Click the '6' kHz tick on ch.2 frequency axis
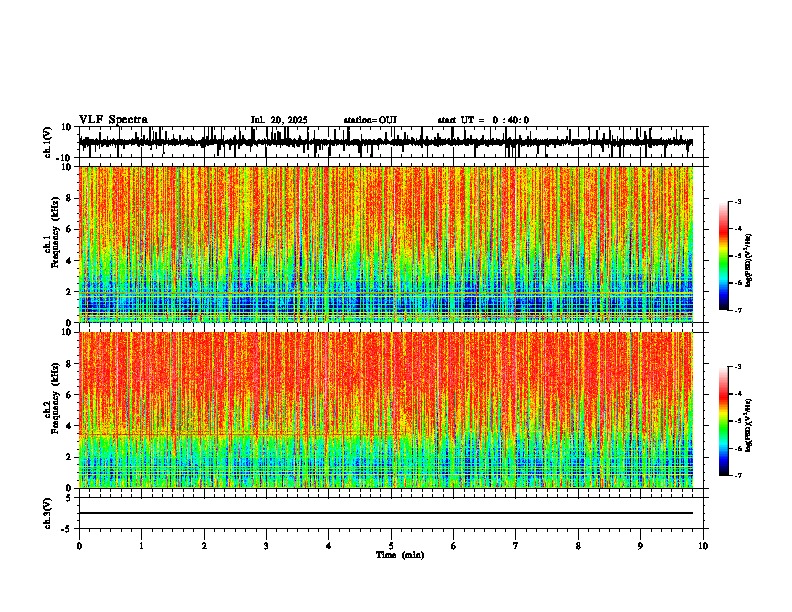This screenshot has width=792, height=612. tap(70, 394)
